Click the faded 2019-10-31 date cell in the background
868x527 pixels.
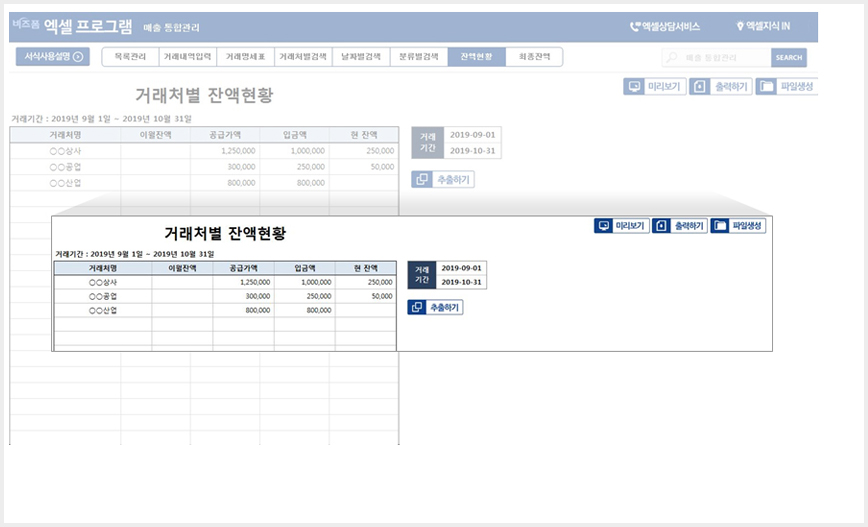[472, 151]
